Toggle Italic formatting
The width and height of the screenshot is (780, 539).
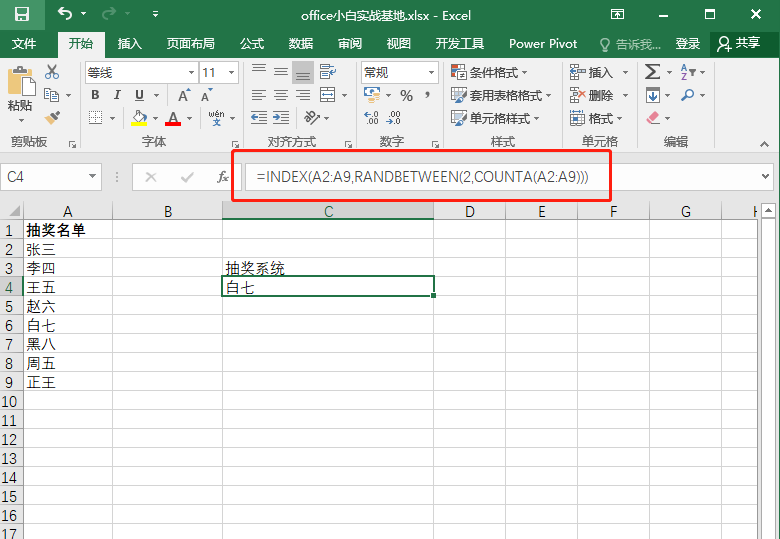pos(117,94)
